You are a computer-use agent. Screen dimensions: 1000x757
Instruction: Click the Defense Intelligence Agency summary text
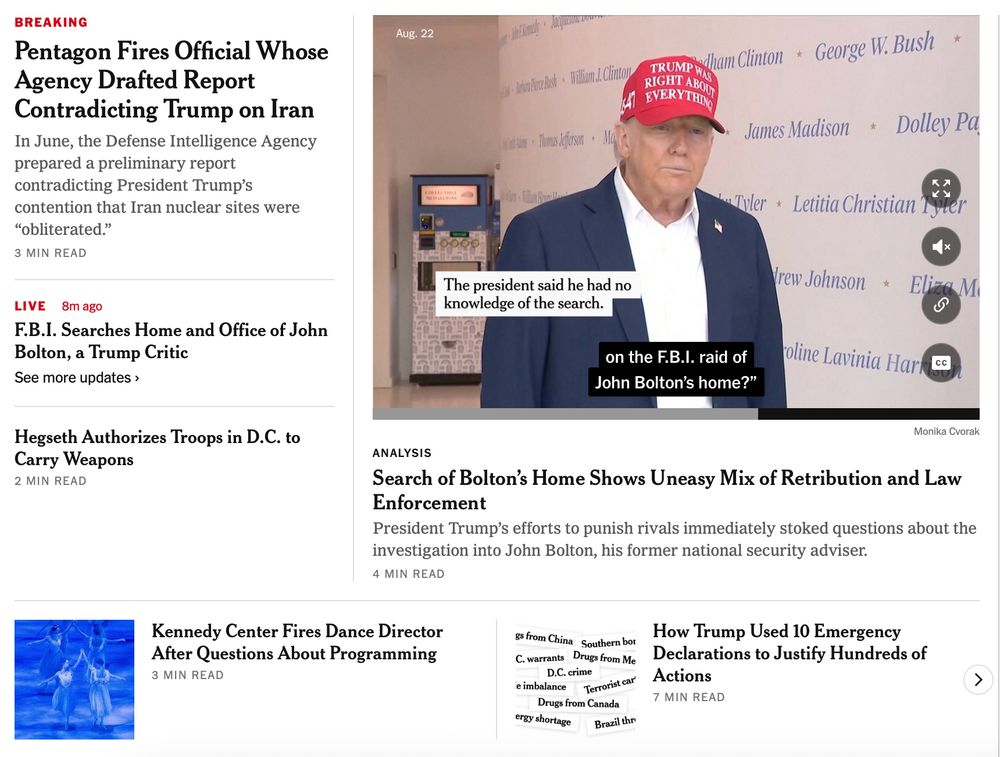[166, 185]
